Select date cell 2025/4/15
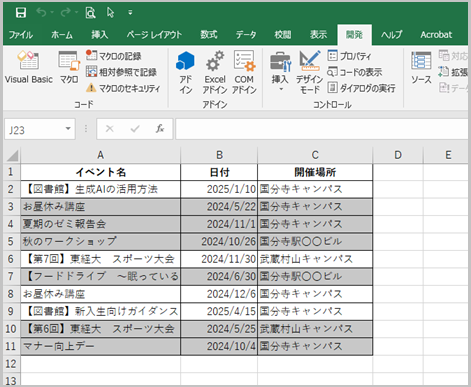The height and width of the screenshot is (387, 471). pyautogui.click(x=219, y=311)
